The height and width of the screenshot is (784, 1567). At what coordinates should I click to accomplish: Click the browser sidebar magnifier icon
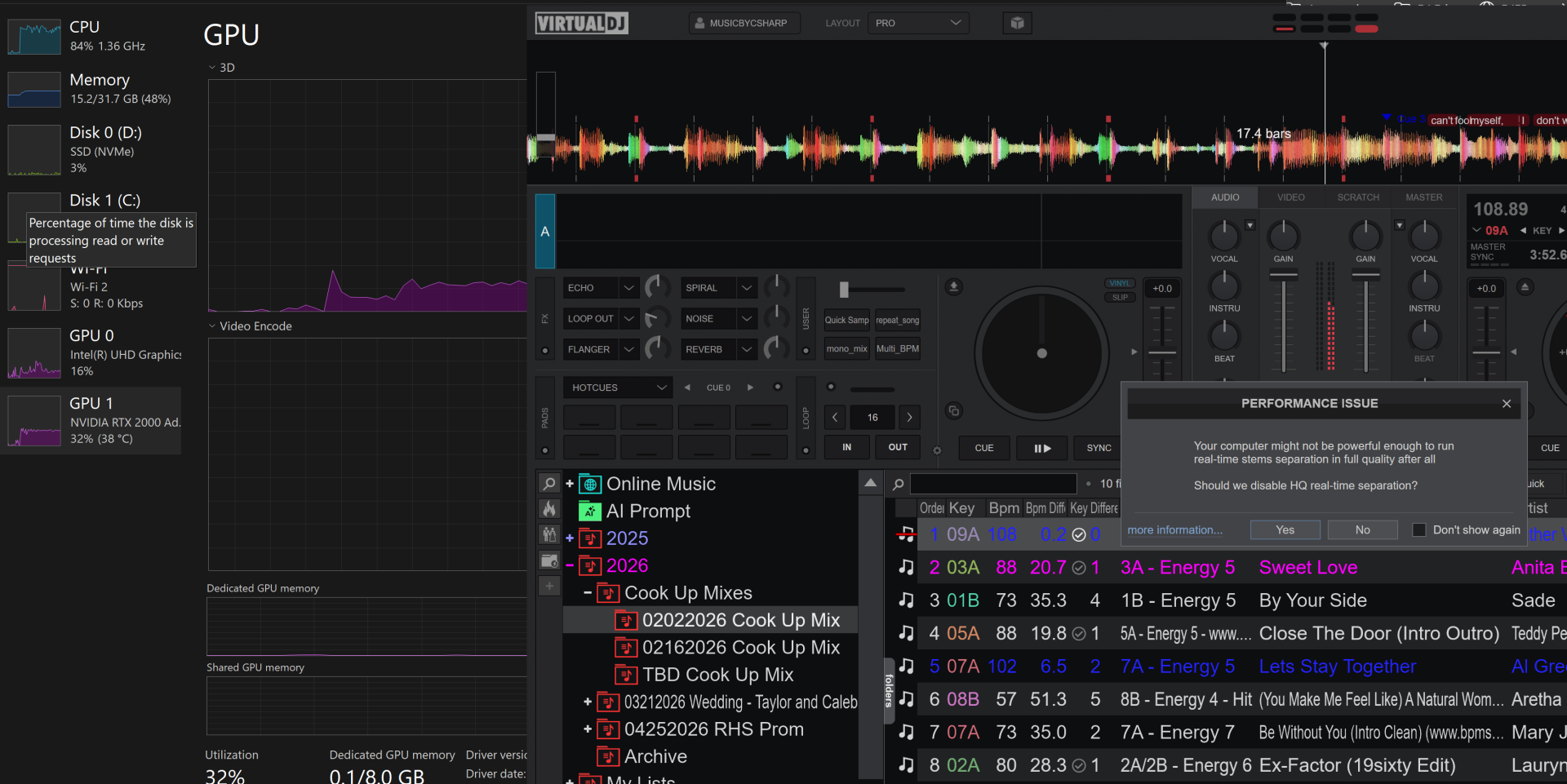point(549,484)
